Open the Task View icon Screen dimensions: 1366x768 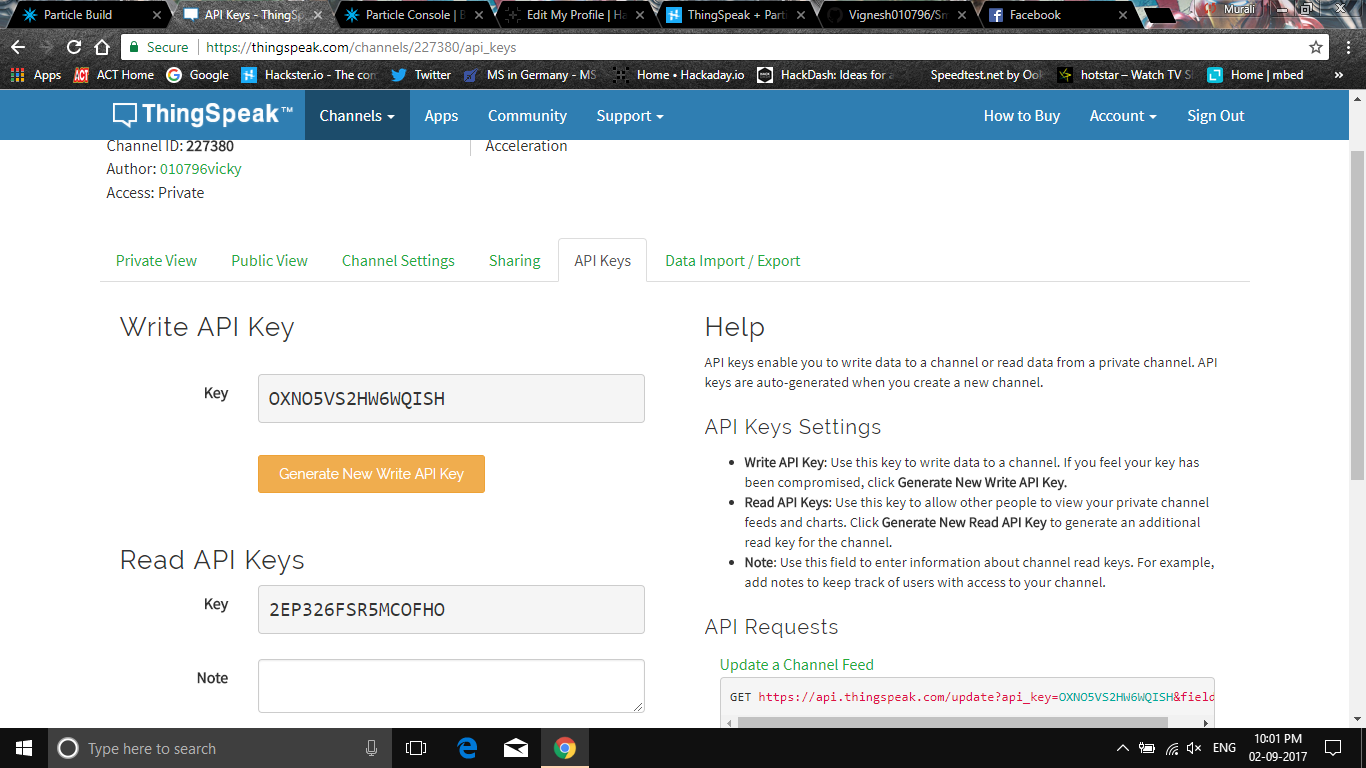416,748
